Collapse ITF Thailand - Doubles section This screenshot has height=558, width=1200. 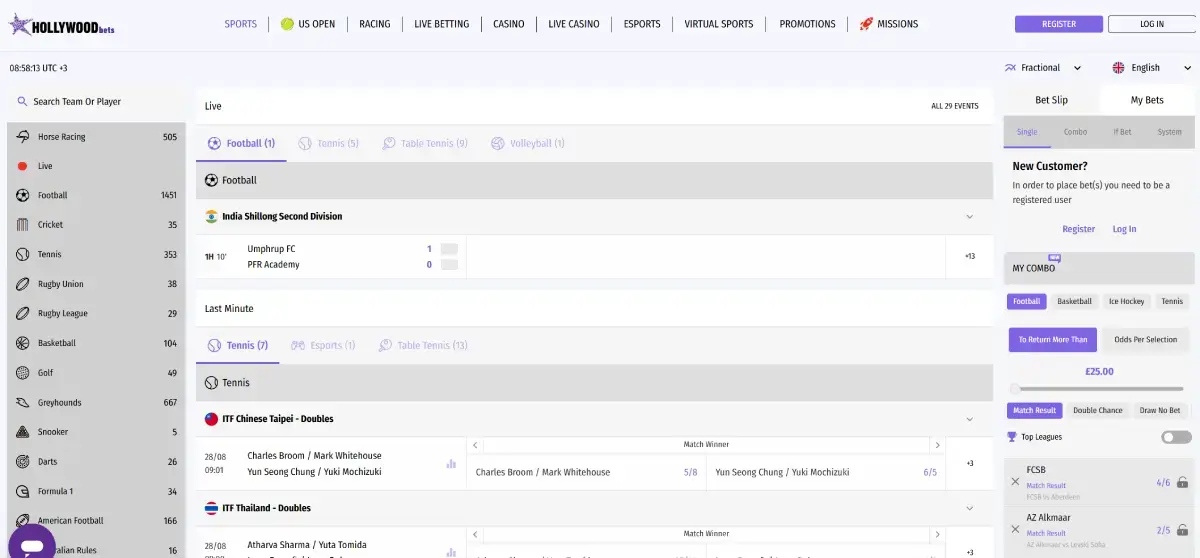[x=969, y=508]
